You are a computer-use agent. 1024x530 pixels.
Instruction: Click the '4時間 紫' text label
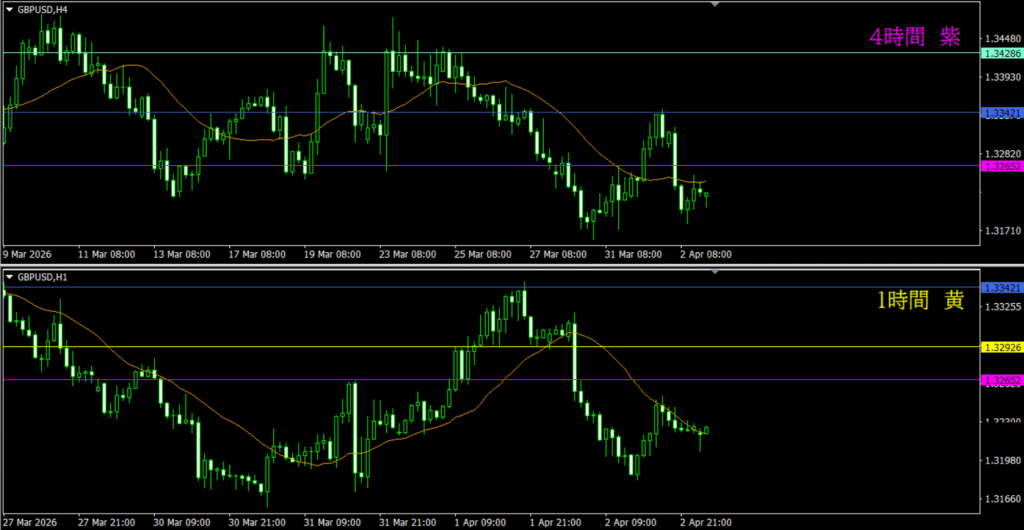[x=914, y=38]
